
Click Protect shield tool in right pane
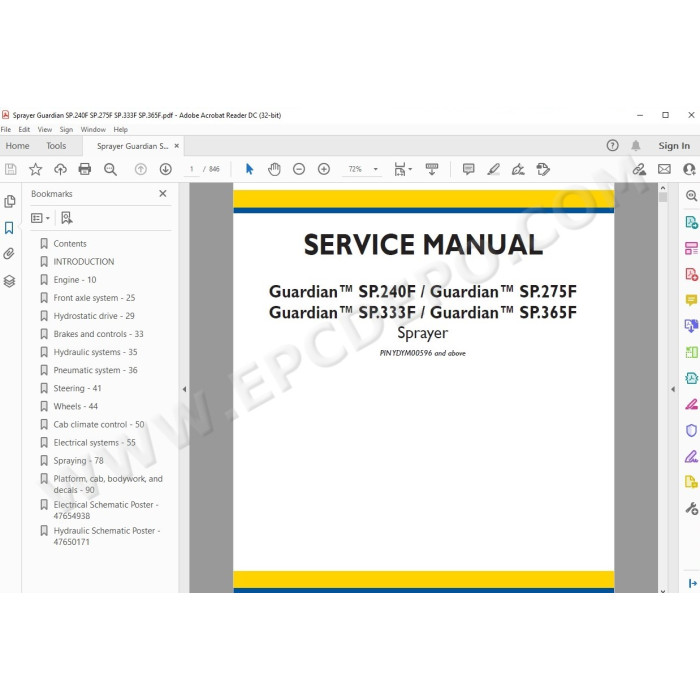pos(691,430)
